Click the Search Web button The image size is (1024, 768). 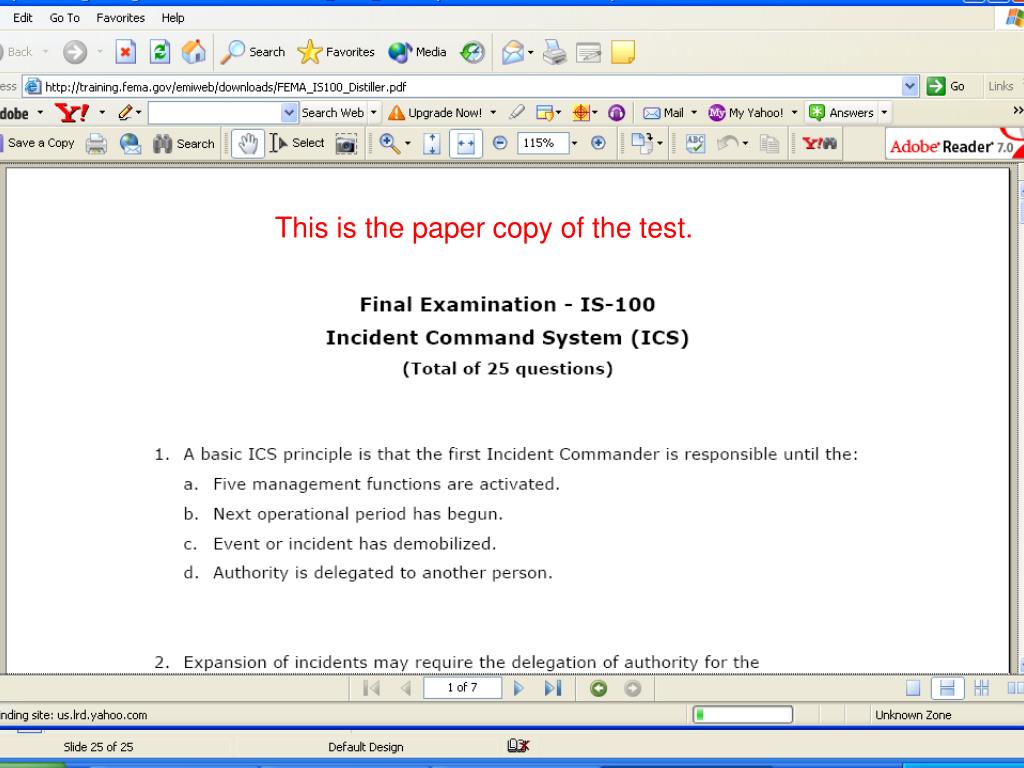click(x=332, y=113)
